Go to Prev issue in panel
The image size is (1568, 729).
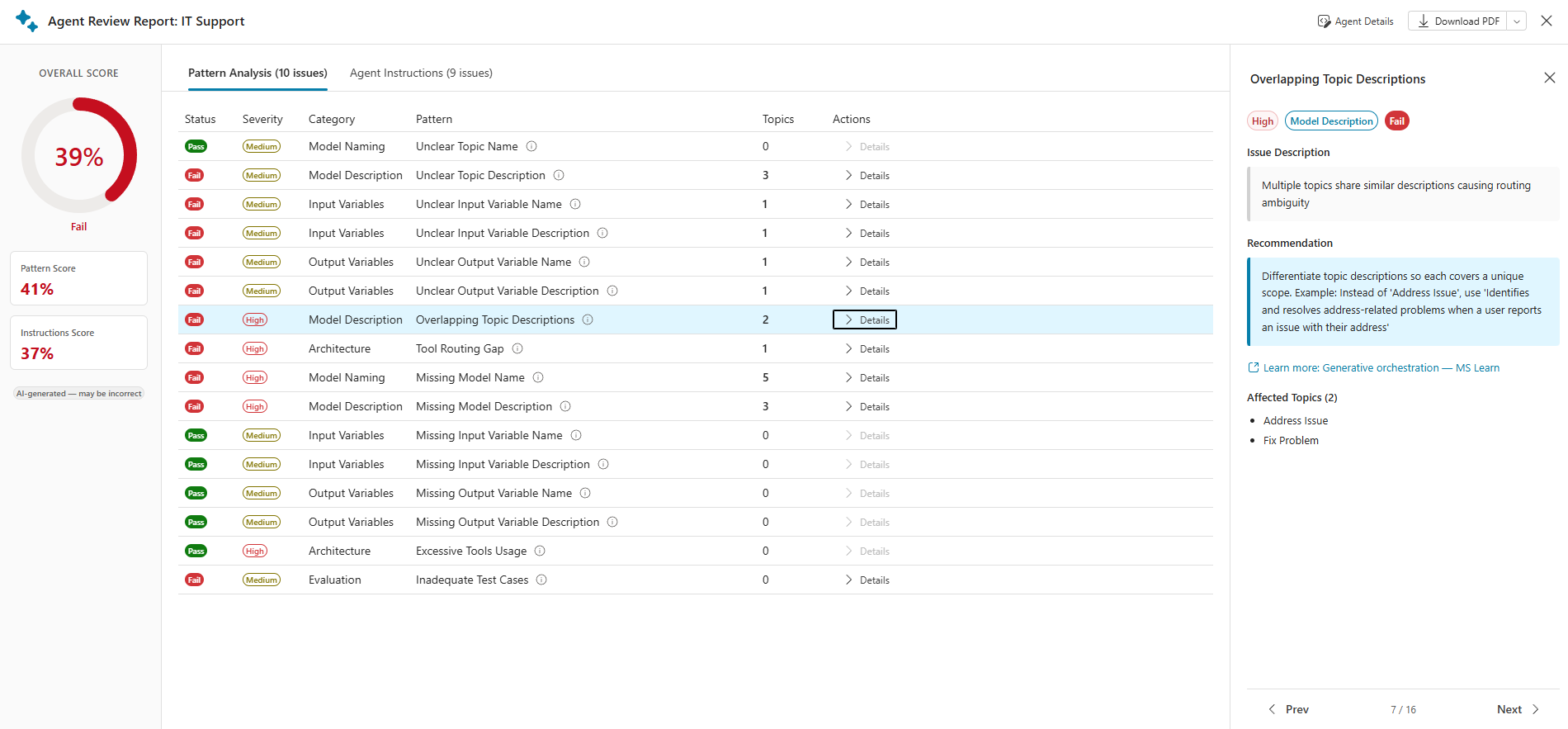pyautogui.click(x=1288, y=709)
